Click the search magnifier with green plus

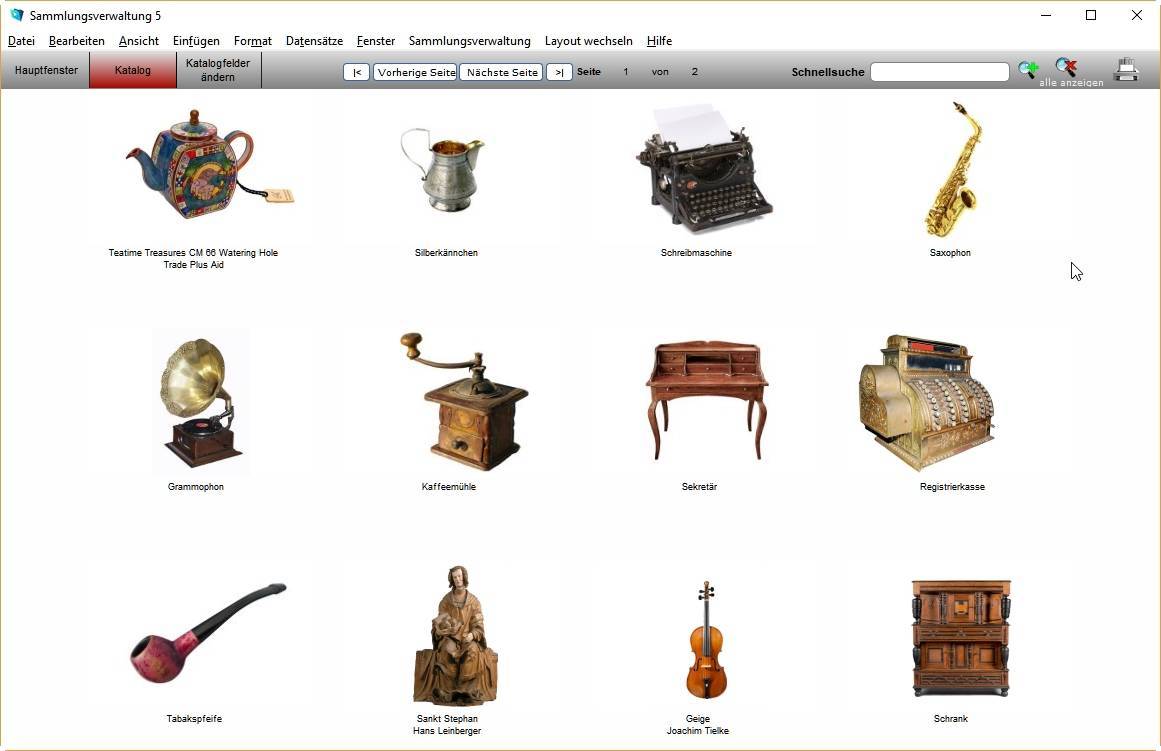coord(1027,70)
